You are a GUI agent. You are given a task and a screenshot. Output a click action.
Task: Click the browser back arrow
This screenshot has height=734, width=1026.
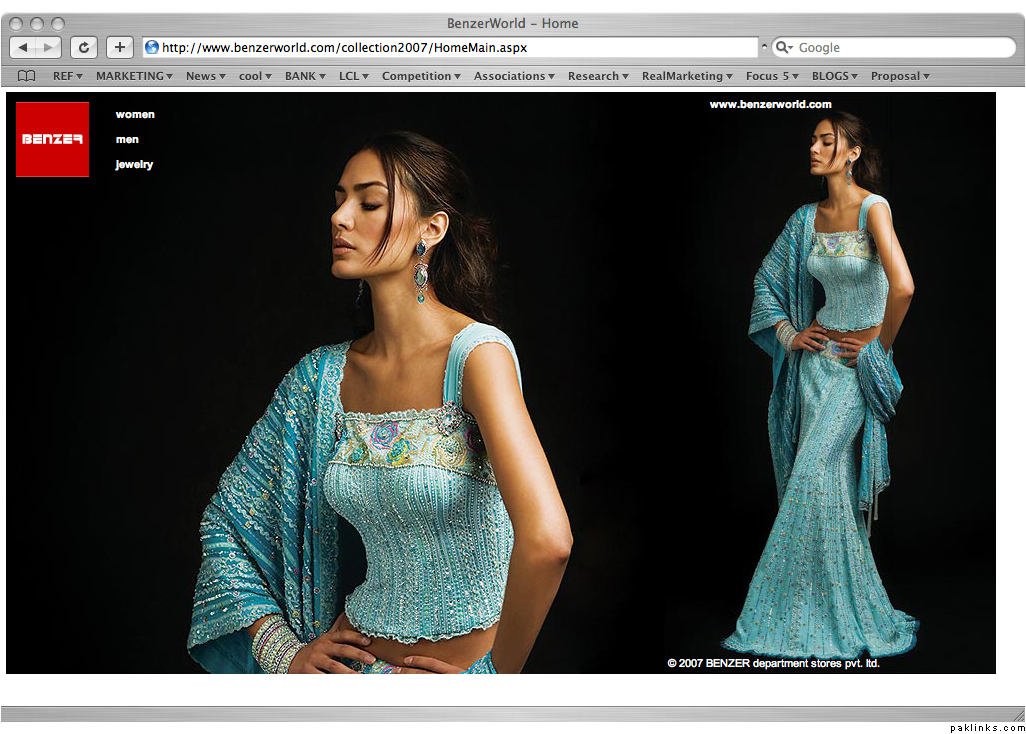coord(23,47)
